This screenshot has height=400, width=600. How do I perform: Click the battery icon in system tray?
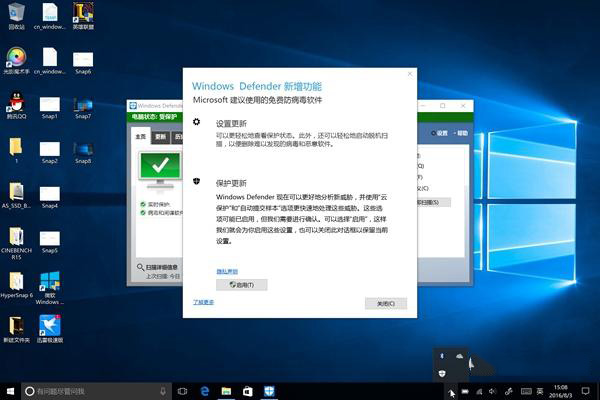(465, 391)
